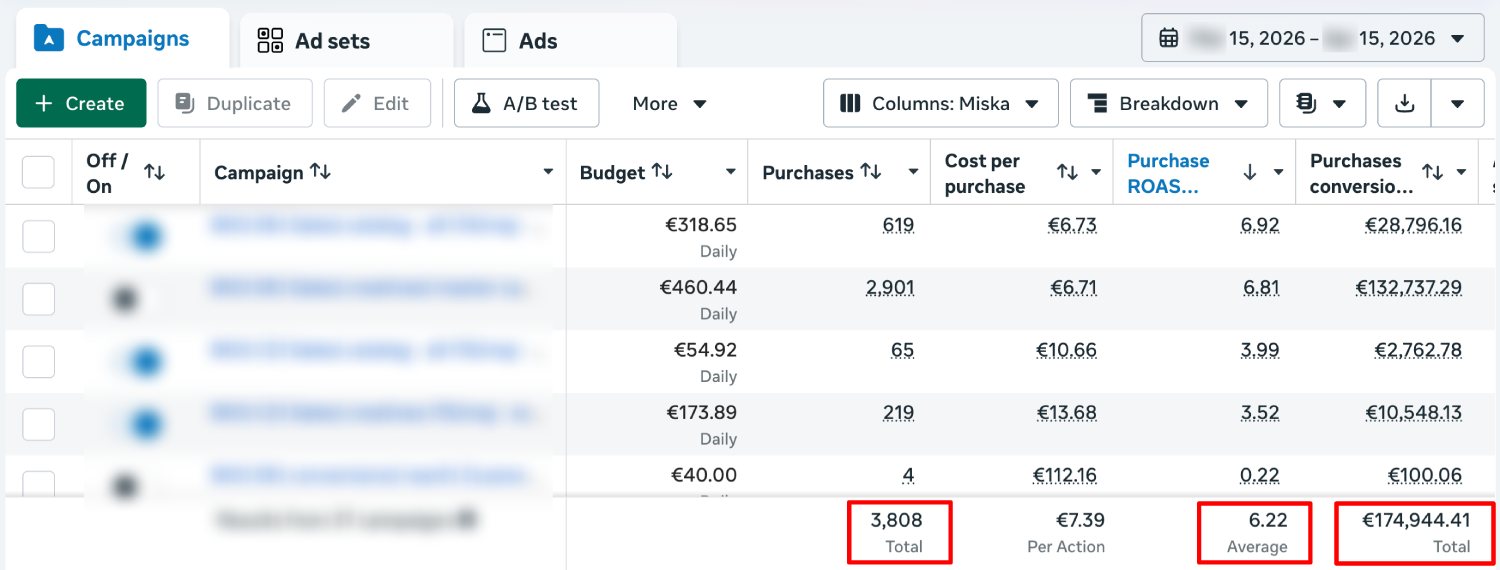Open the Breakdown dropdown
1500x570 pixels.
pos(1169,103)
